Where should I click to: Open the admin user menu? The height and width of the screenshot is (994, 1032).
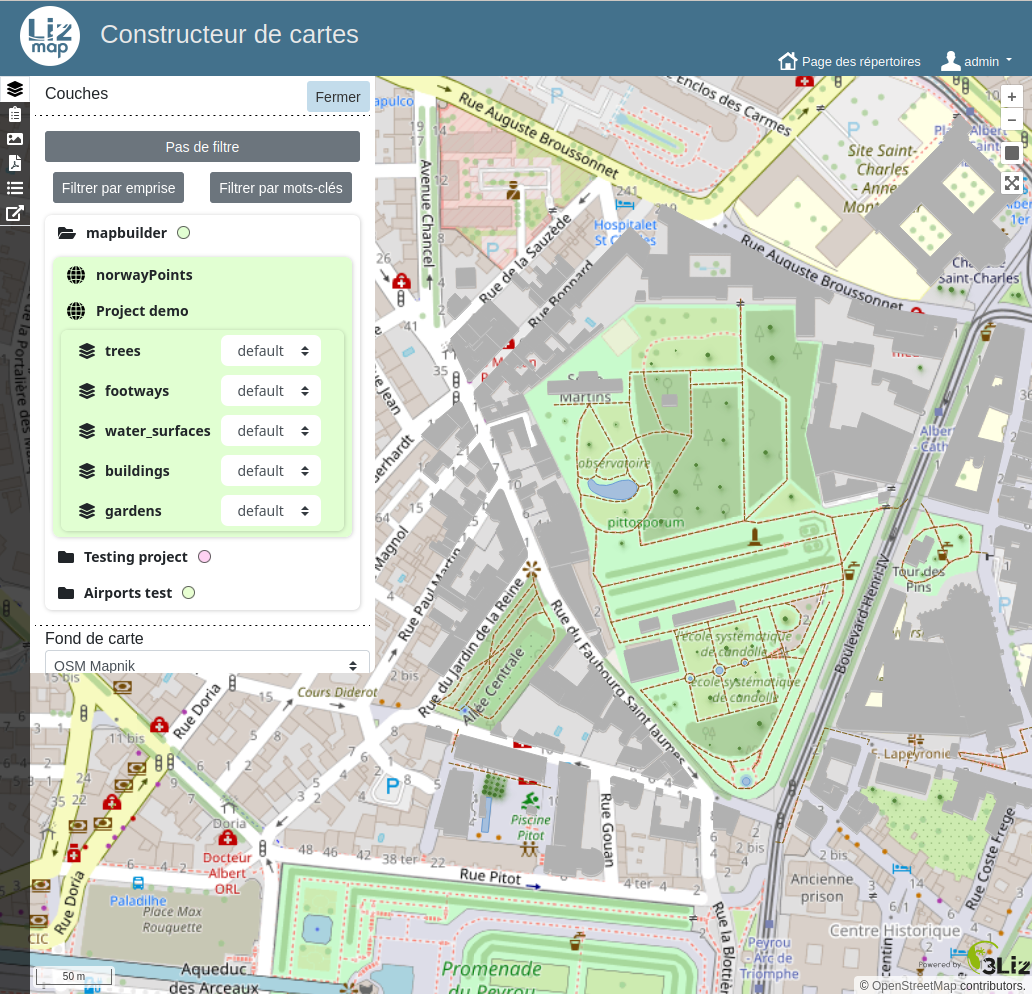(977, 61)
